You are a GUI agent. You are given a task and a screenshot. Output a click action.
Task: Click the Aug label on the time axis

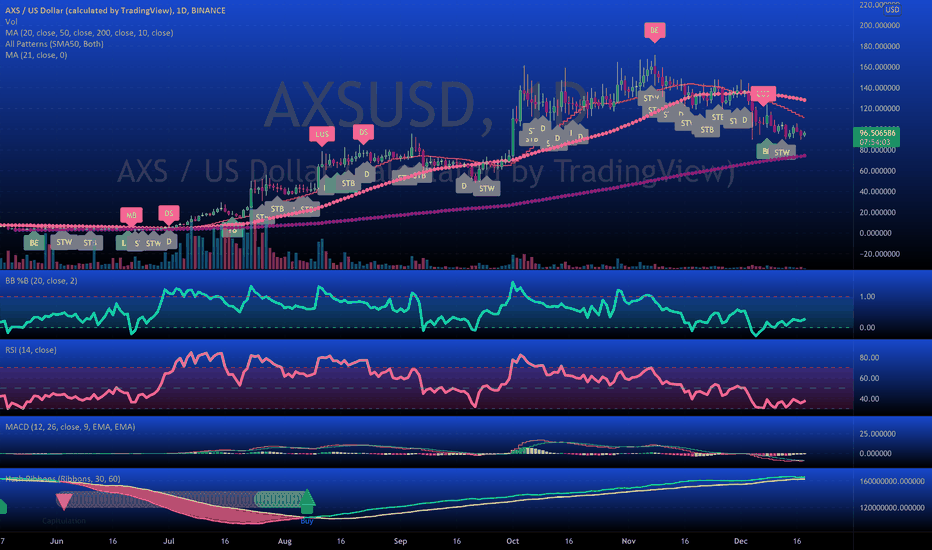tap(285, 541)
